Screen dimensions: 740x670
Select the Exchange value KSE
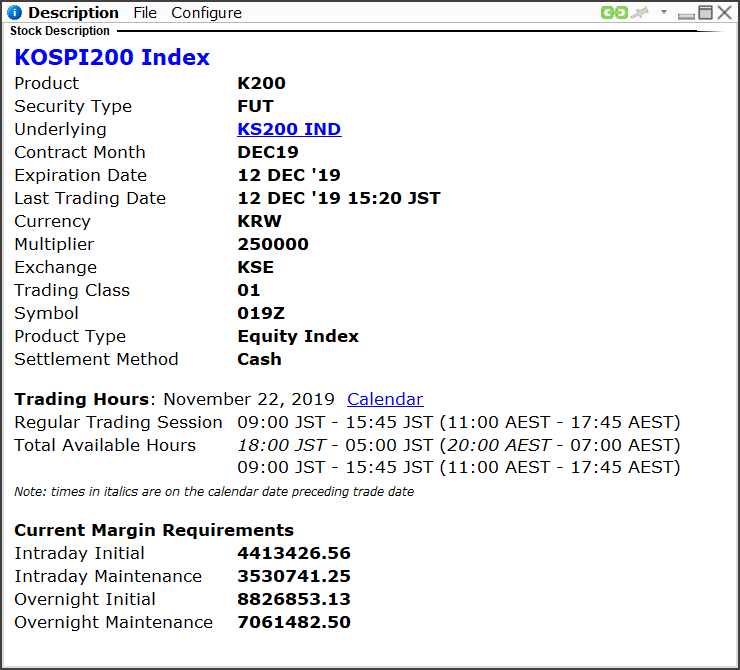click(255, 267)
